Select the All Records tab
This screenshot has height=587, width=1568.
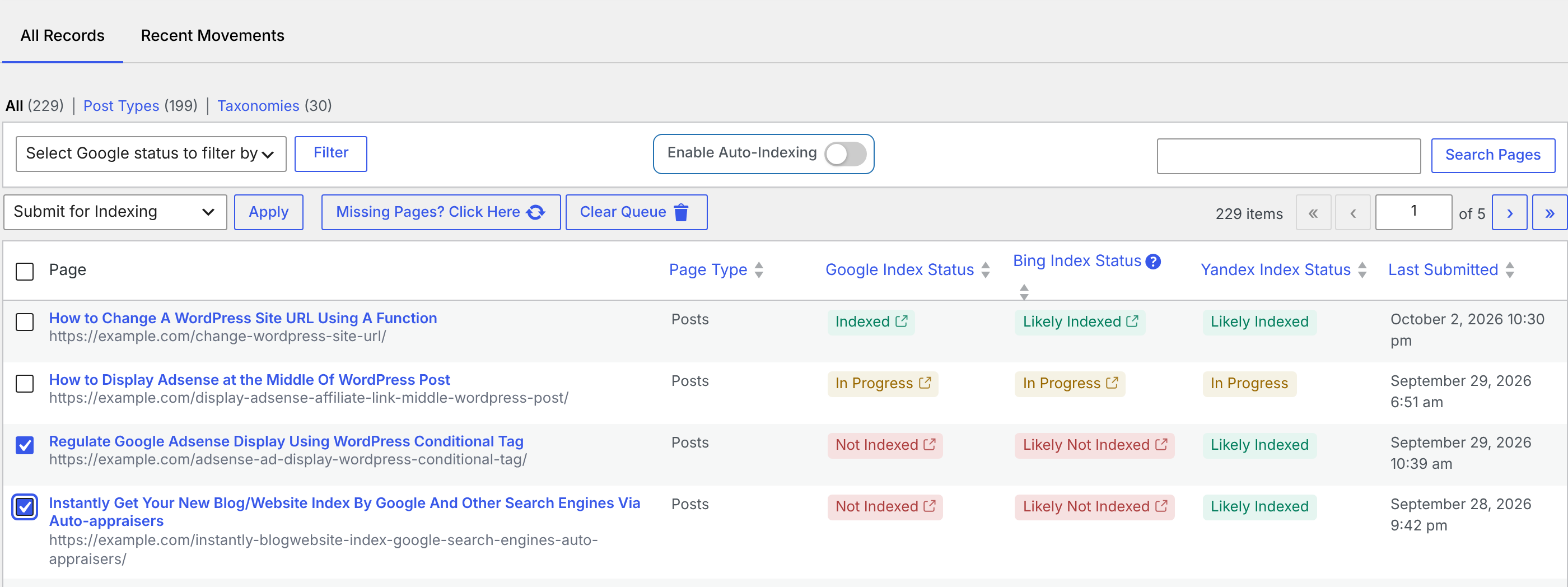coord(62,35)
